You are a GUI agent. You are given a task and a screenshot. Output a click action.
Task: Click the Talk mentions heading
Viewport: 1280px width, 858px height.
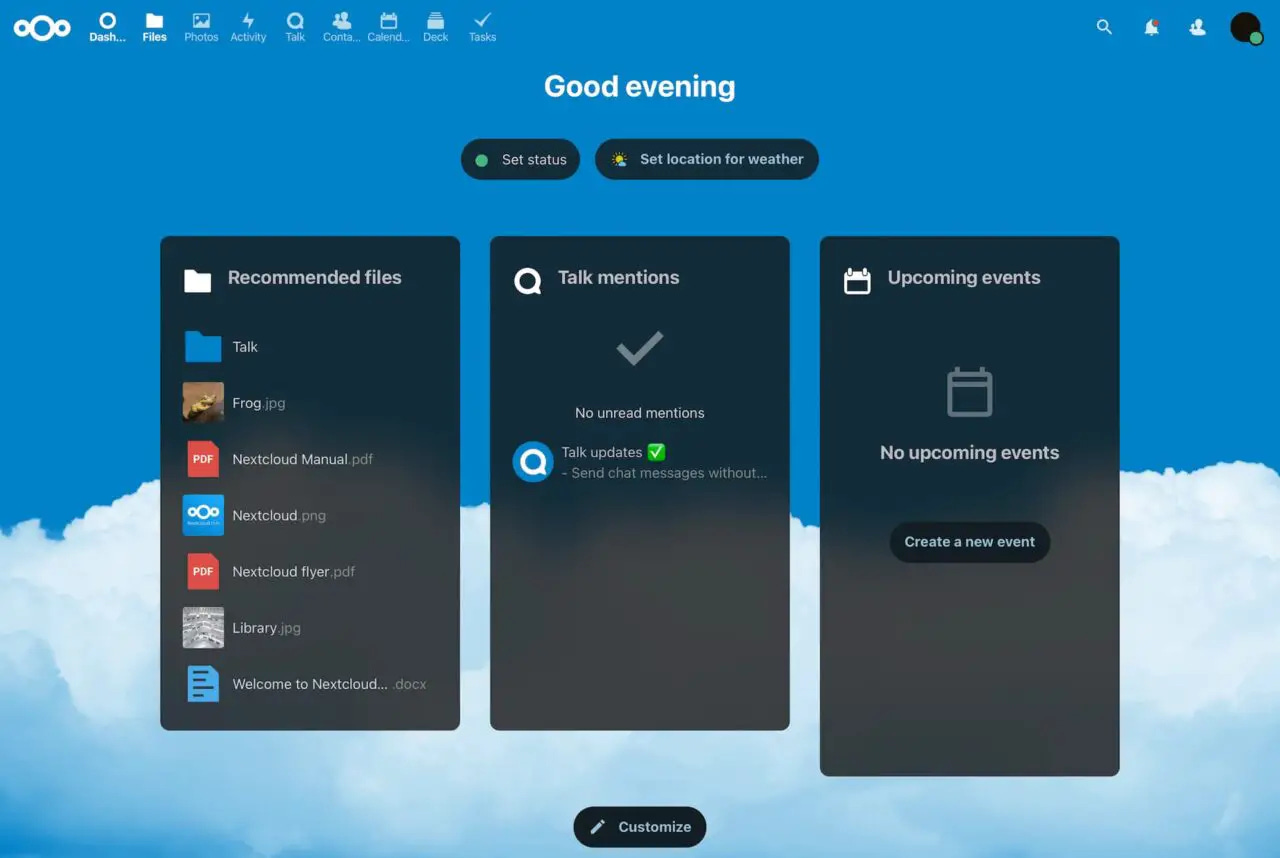[x=618, y=277]
